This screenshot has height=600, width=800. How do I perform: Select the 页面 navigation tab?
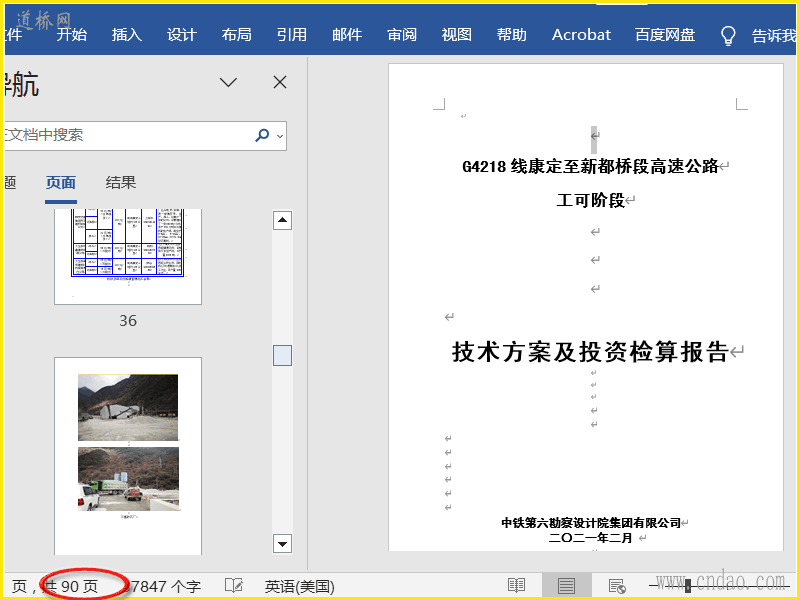click(x=61, y=183)
